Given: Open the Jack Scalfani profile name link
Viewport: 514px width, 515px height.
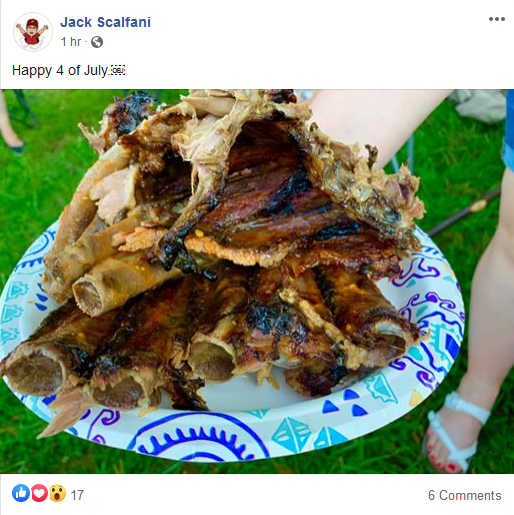Looking at the screenshot, I should point(105,22).
